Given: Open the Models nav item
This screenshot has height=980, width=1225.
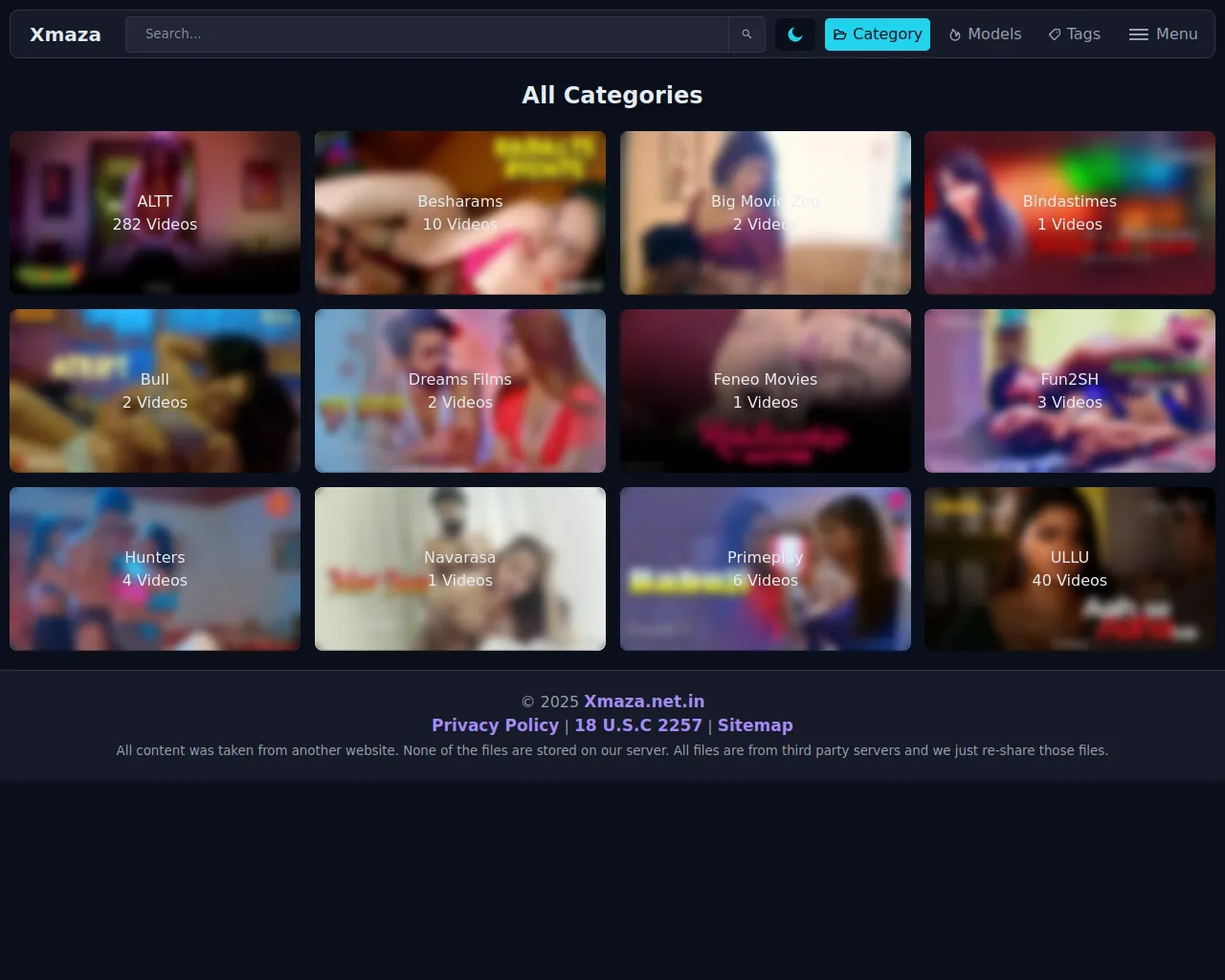Looking at the screenshot, I should click(985, 34).
